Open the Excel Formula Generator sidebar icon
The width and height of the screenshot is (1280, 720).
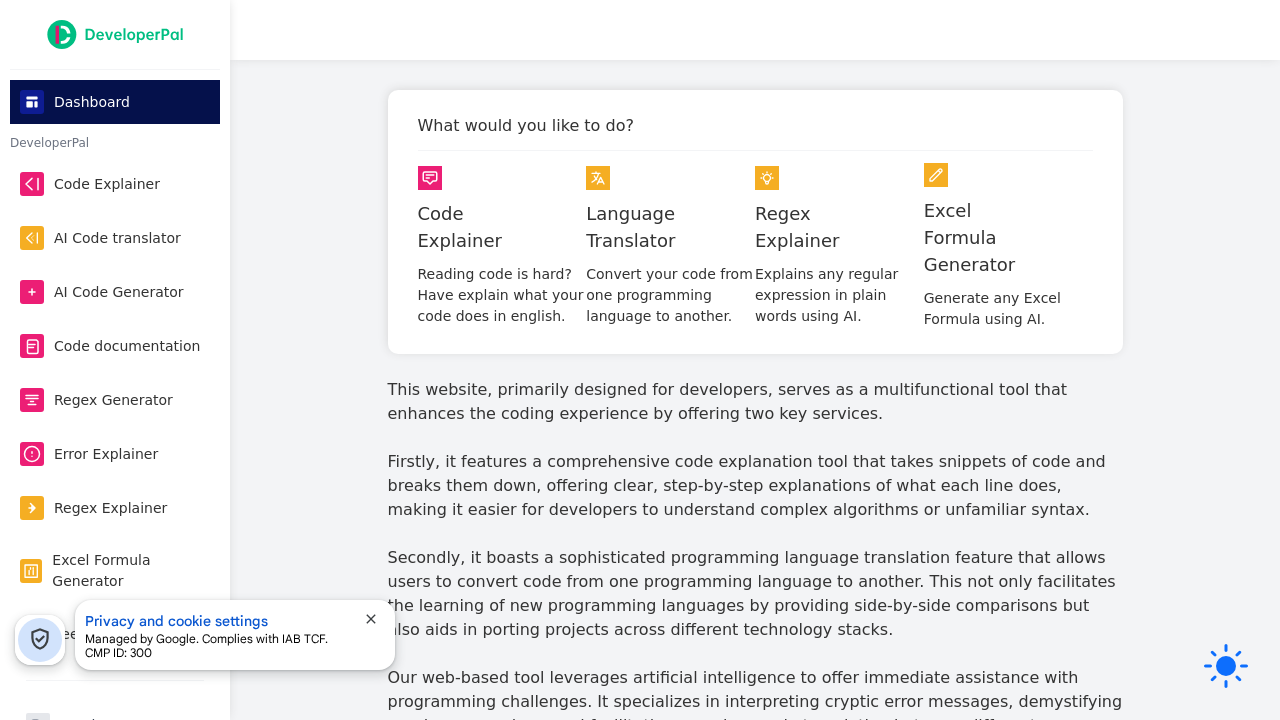point(31,570)
